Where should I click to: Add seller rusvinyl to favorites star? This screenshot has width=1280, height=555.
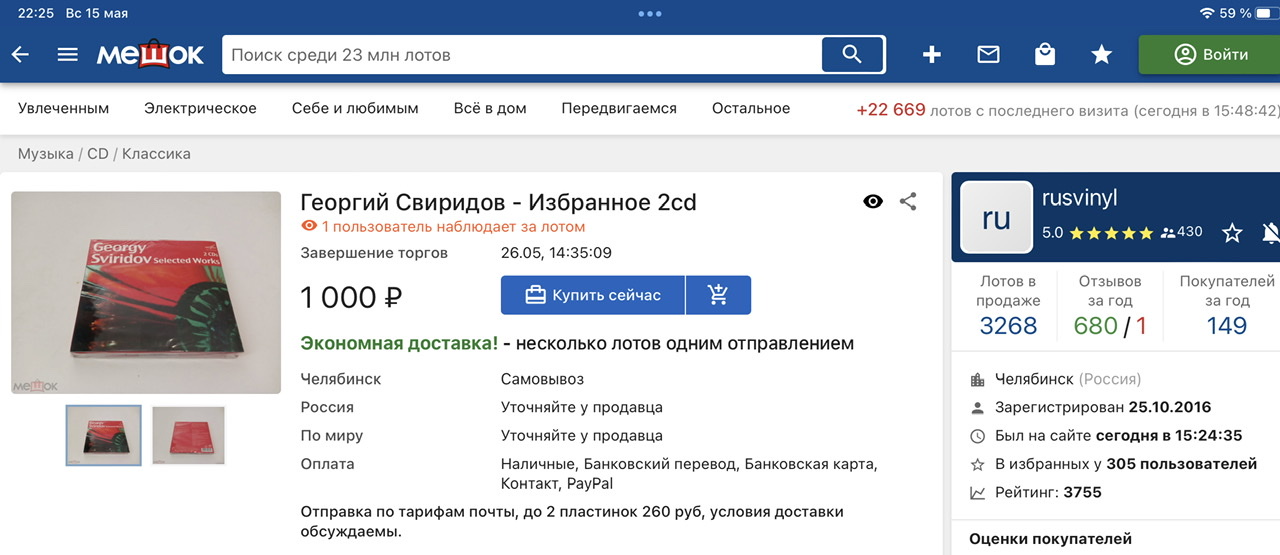point(1232,233)
